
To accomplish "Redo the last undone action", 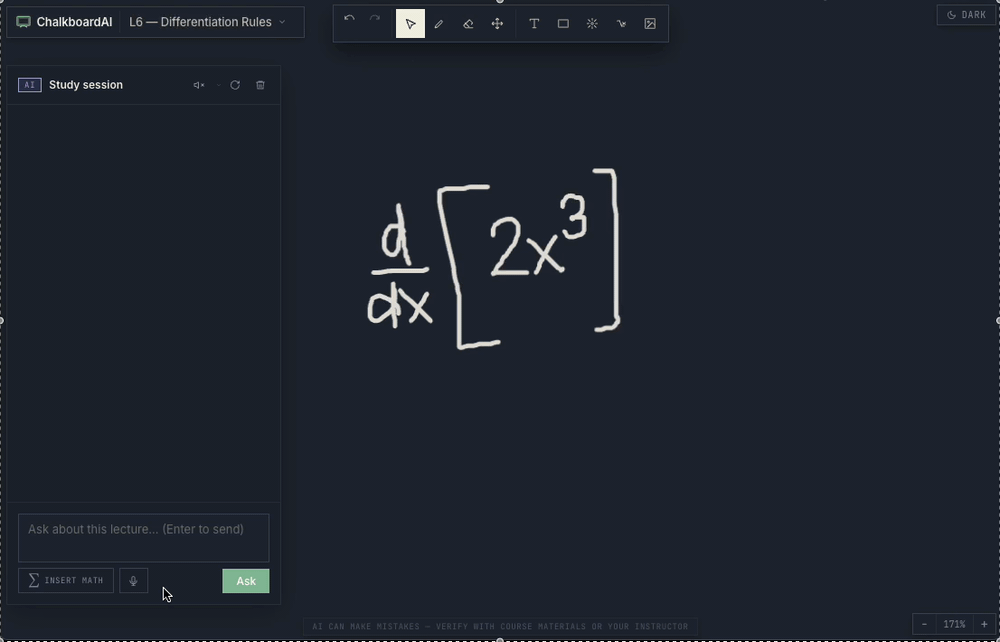I will (x=375, y=18).
